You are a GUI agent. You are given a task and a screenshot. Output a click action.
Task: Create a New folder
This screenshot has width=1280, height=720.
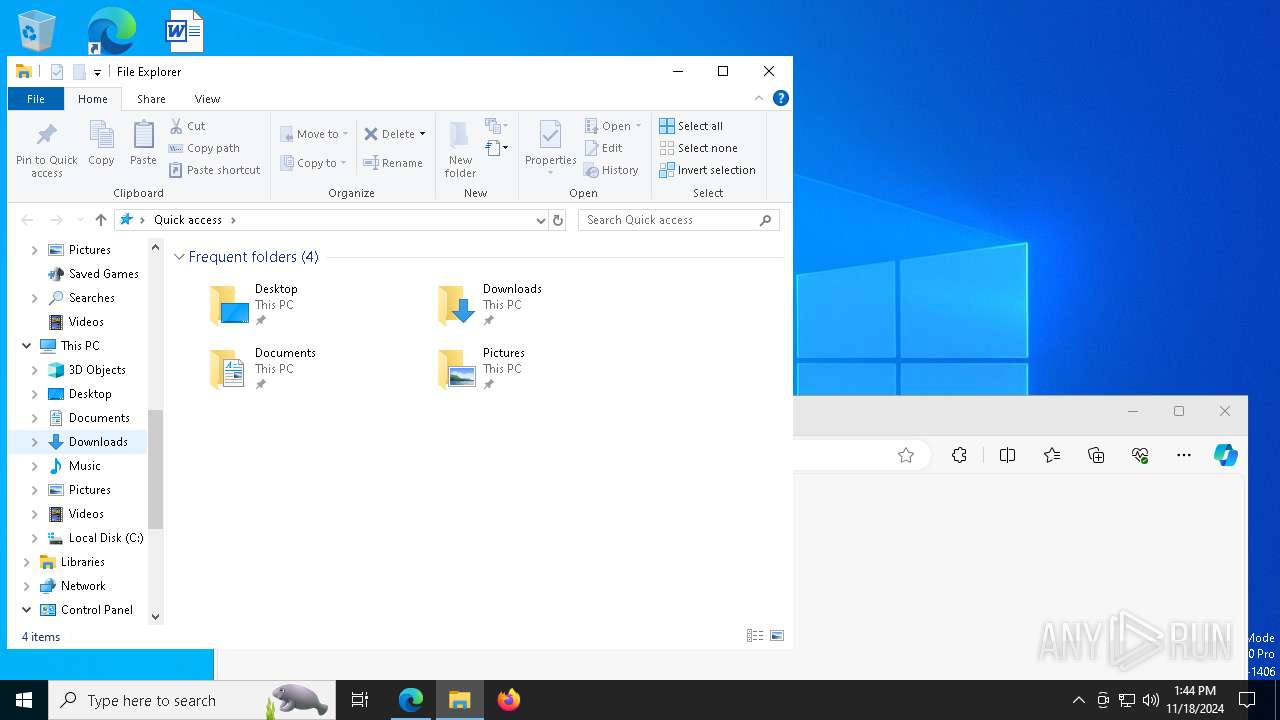click(460, 150)
